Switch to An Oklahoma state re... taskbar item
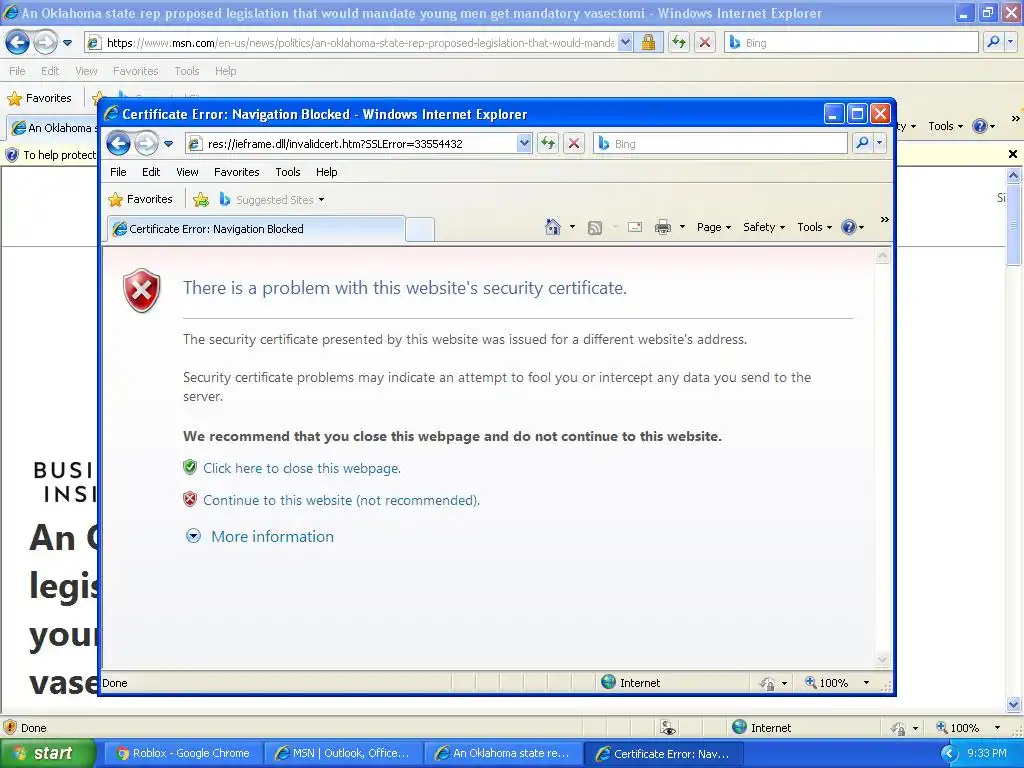 click(x=504, y=753)
